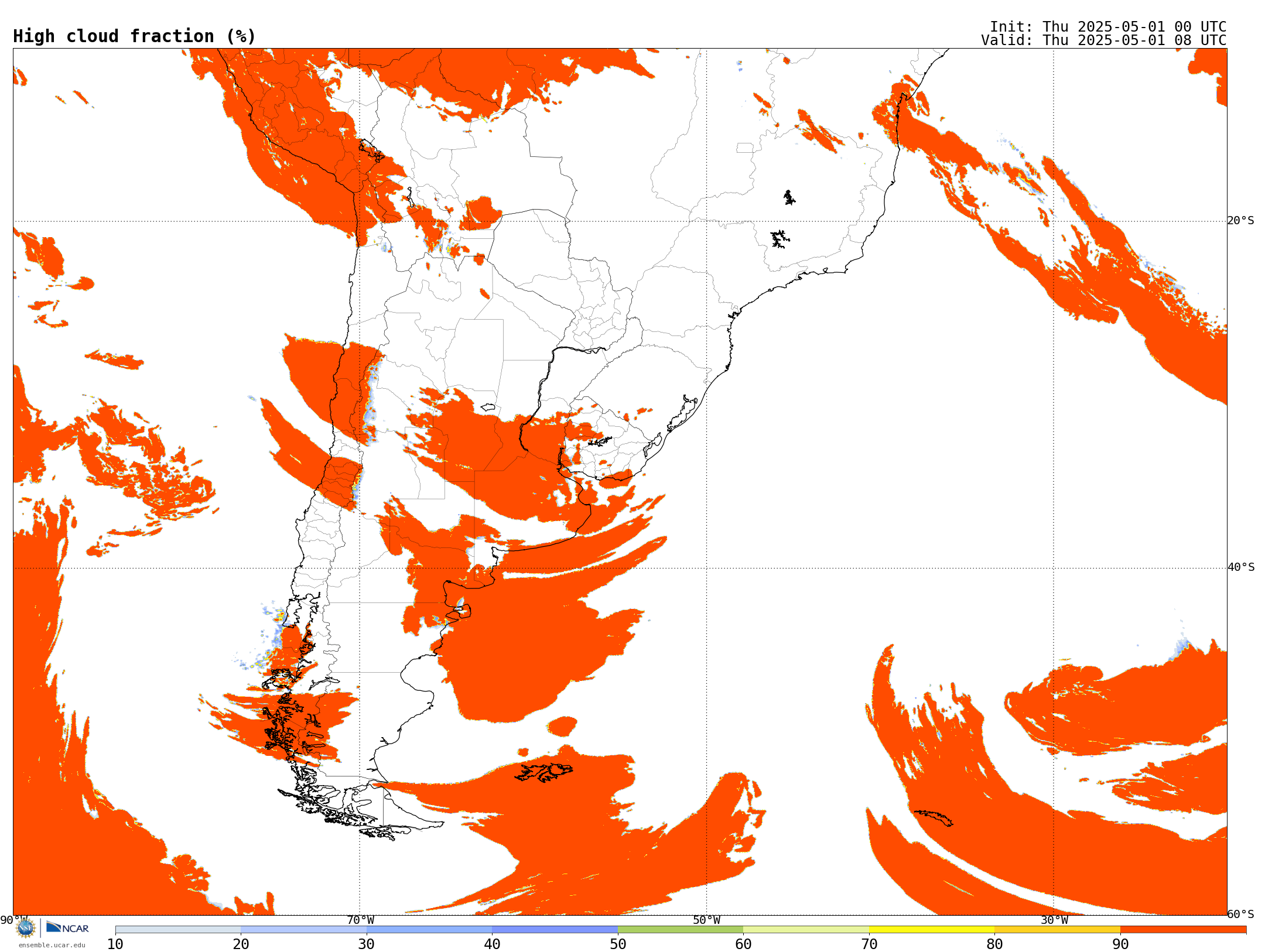Click the colorbar label "30"
Screen dimensions: 1265x952
click(367, 944)
